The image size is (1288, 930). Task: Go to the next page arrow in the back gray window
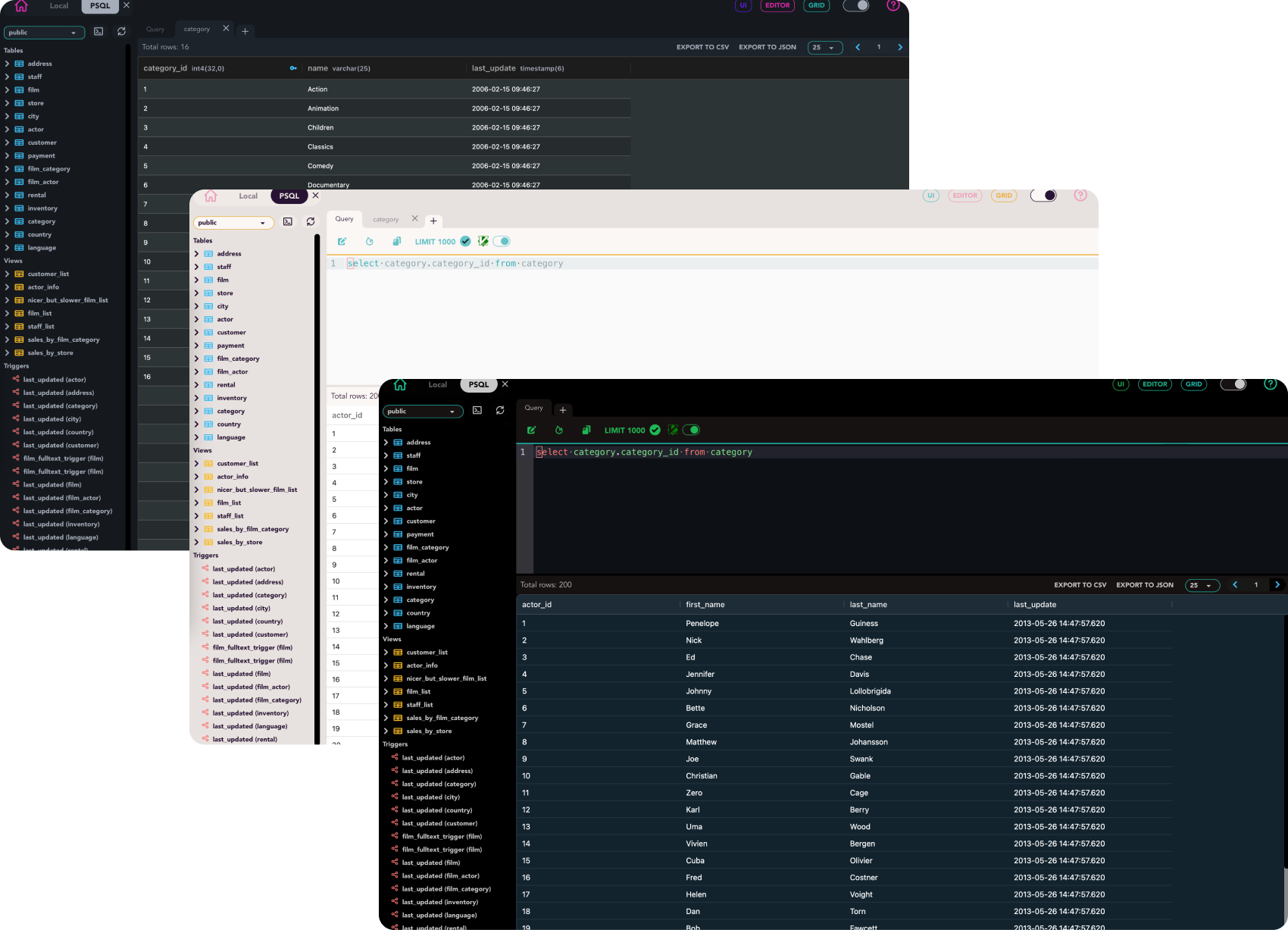[900, 47]
